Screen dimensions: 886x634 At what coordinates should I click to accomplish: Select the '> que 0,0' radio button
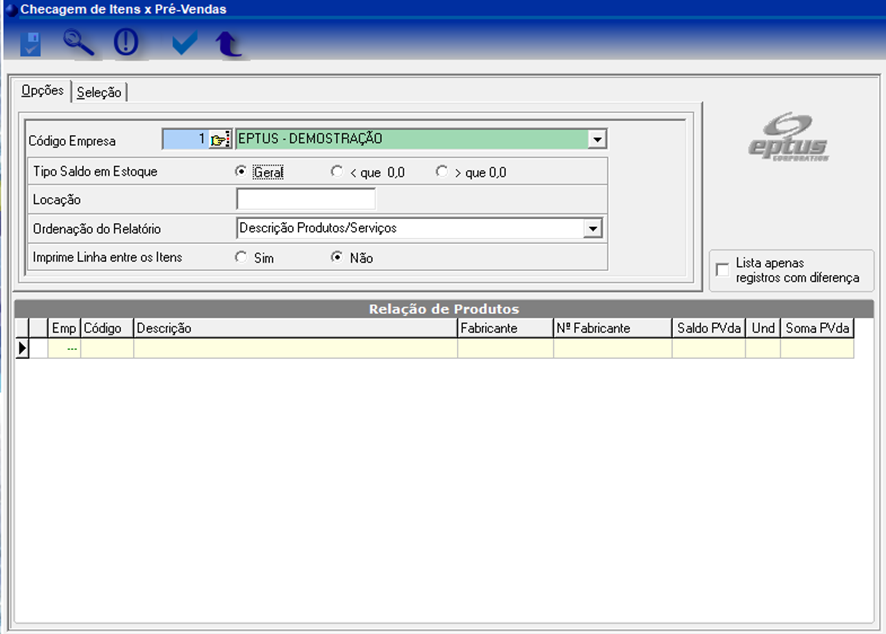[442, 172]
